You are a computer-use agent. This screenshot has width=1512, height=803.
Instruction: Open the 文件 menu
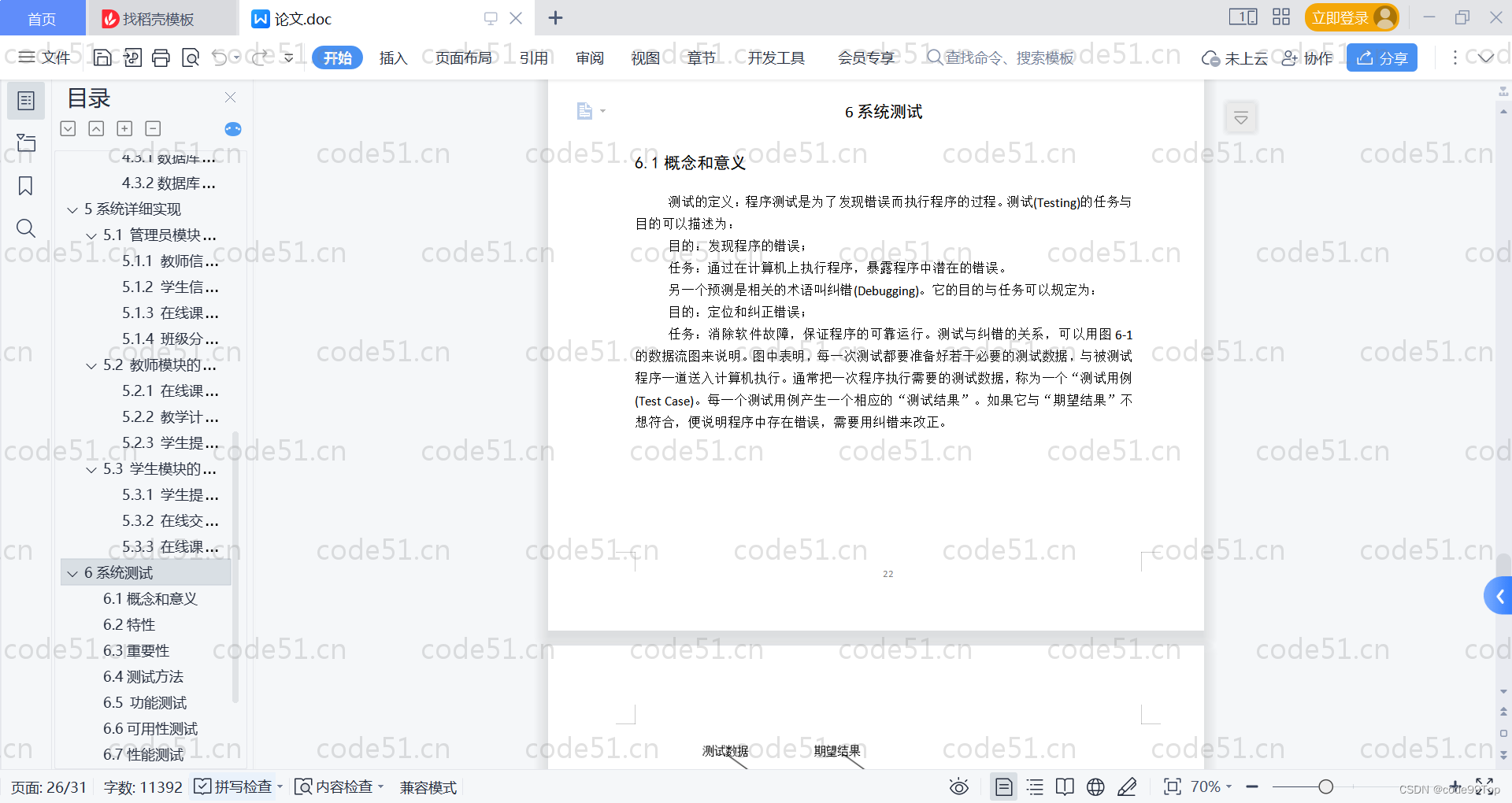click(x=44, y=57)
